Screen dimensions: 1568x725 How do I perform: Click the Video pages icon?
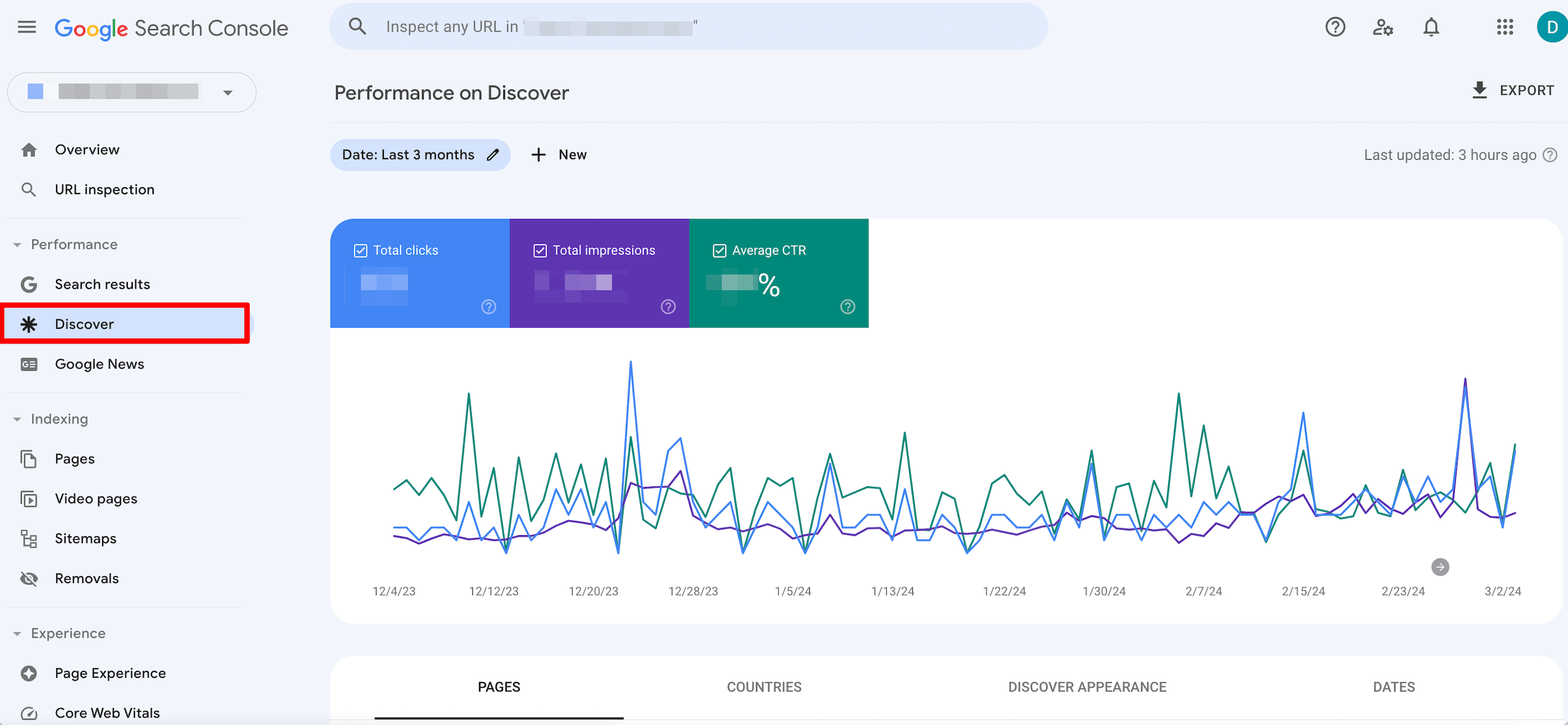29,499
